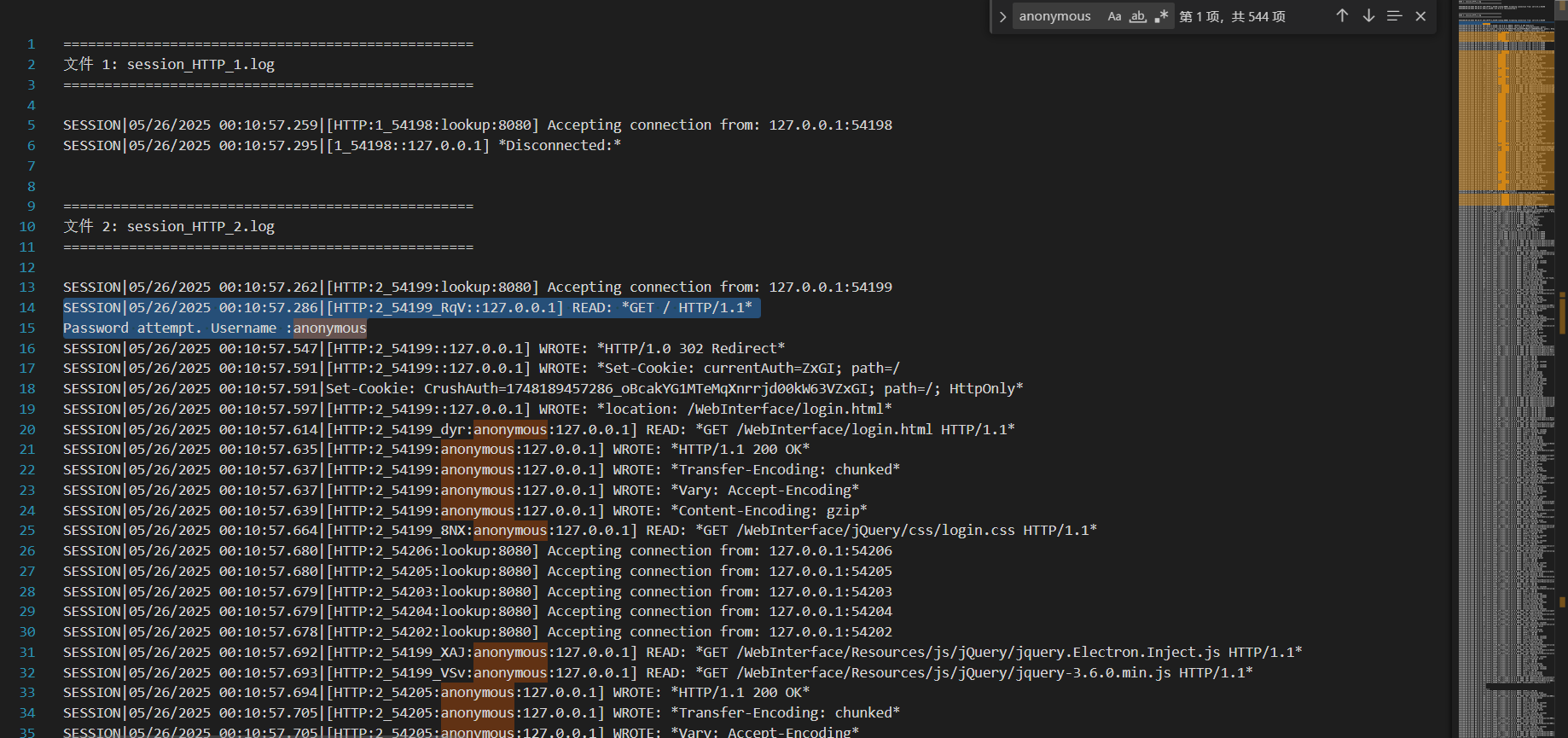This screenshot has height=738, width=1568.
Task: Click the highlighted 'anonymous' on line 15
Action: click(x=330, y=328)
